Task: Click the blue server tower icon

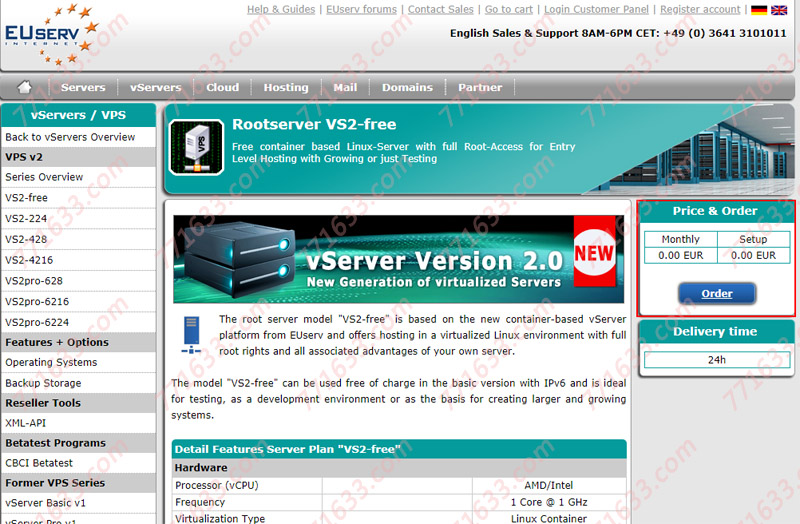Action: tap(191, 335)
